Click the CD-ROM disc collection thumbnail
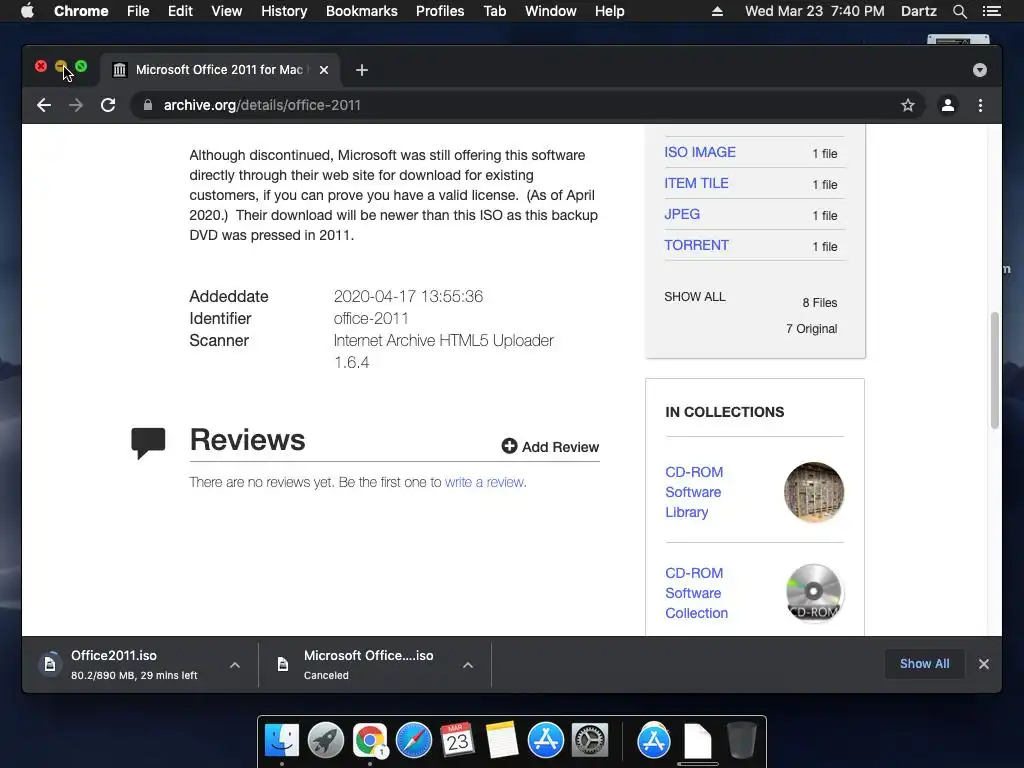The width and height of the screenshot is (1024, 768). 814,593
